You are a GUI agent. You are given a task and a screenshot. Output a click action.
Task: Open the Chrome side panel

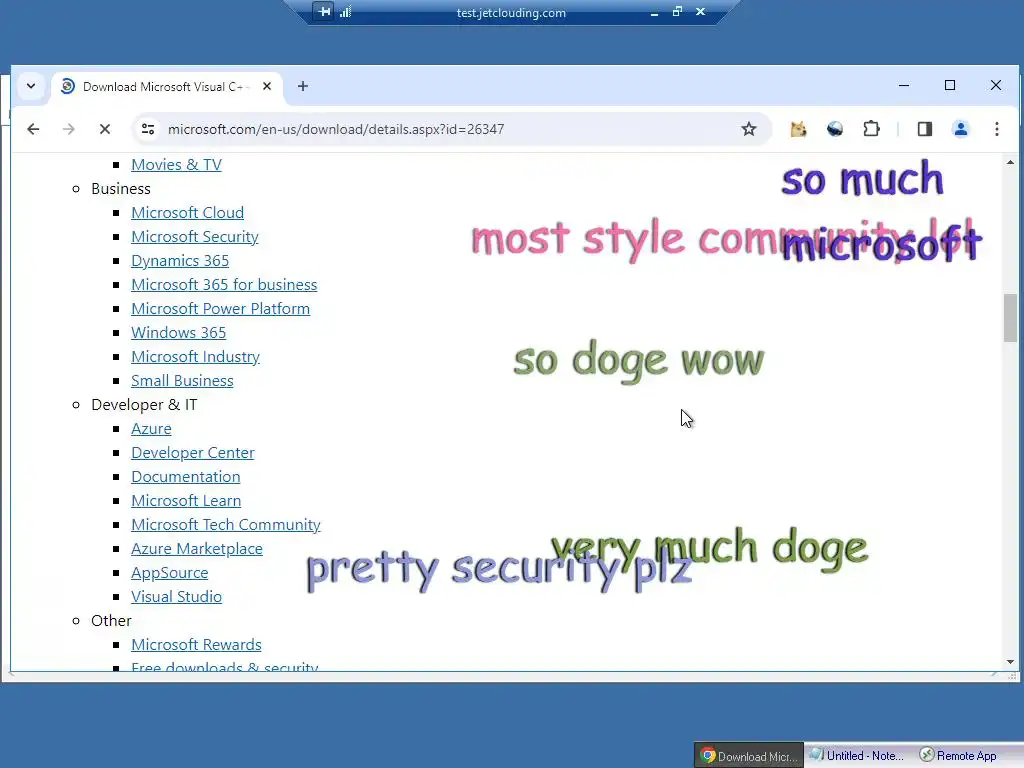(x=925, y=129)
